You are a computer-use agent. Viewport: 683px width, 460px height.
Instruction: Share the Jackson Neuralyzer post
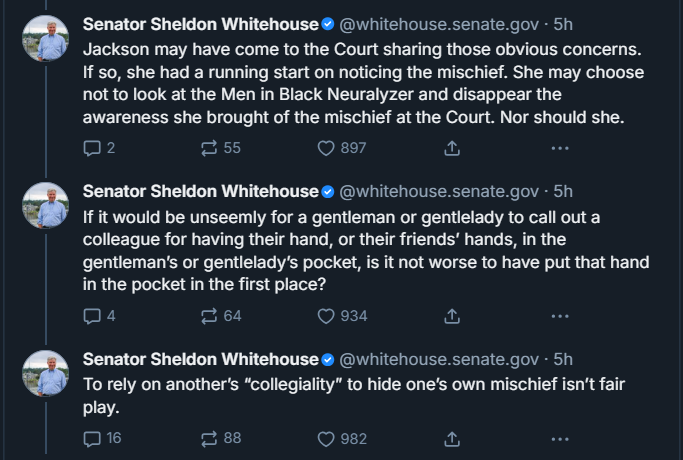(452, 148)
